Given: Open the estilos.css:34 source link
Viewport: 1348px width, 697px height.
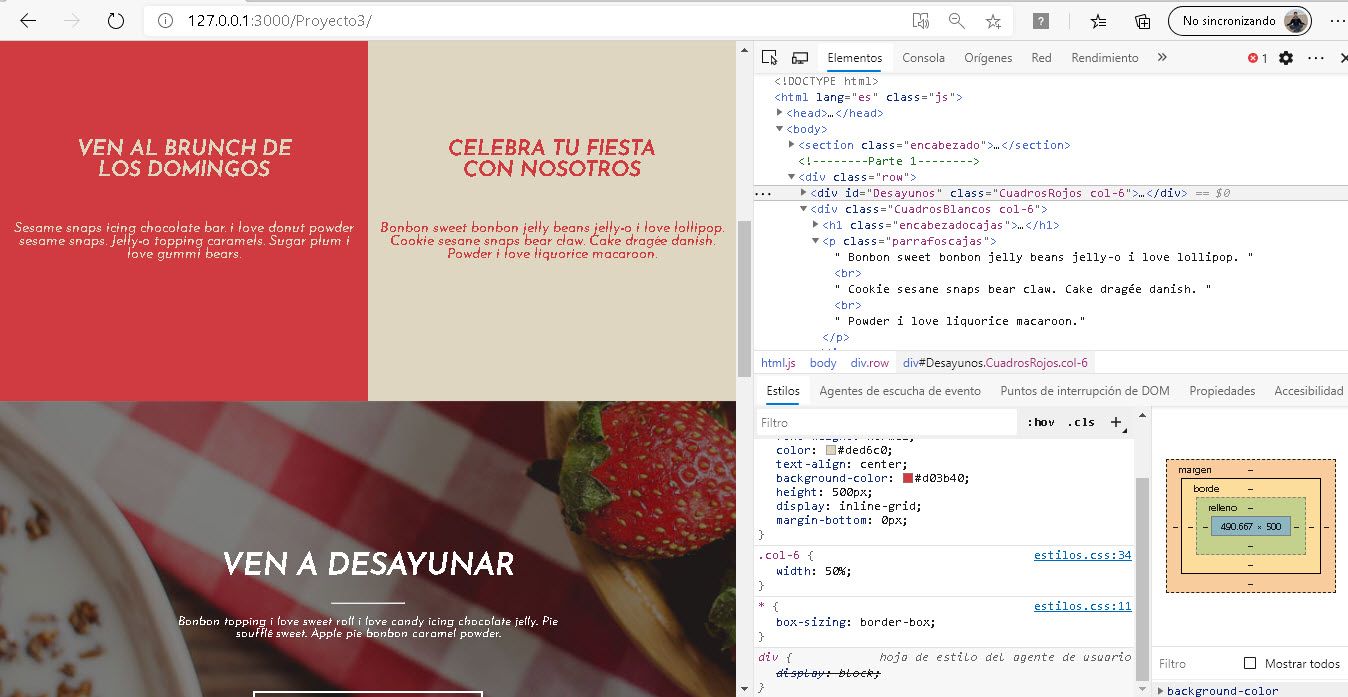Looking at the screenshot, I should (x=1082, y=555).
